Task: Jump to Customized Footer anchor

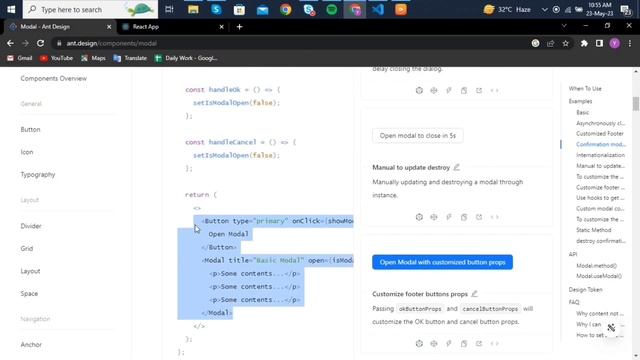Action: [600, 133]
